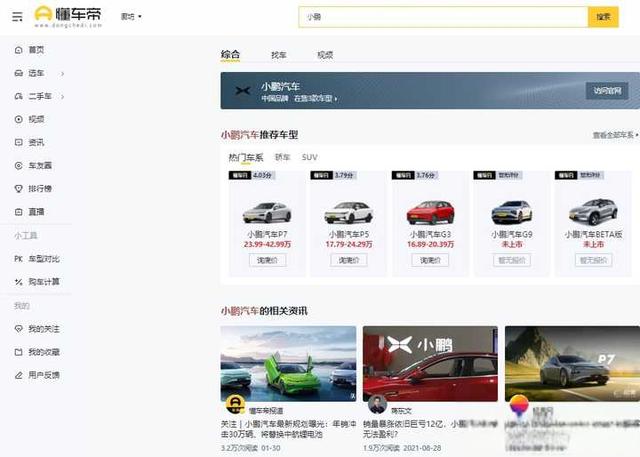Click 暂无报价 under 小鹏汽车G9
Screen dimensions: 640x457
pos(512,260)
